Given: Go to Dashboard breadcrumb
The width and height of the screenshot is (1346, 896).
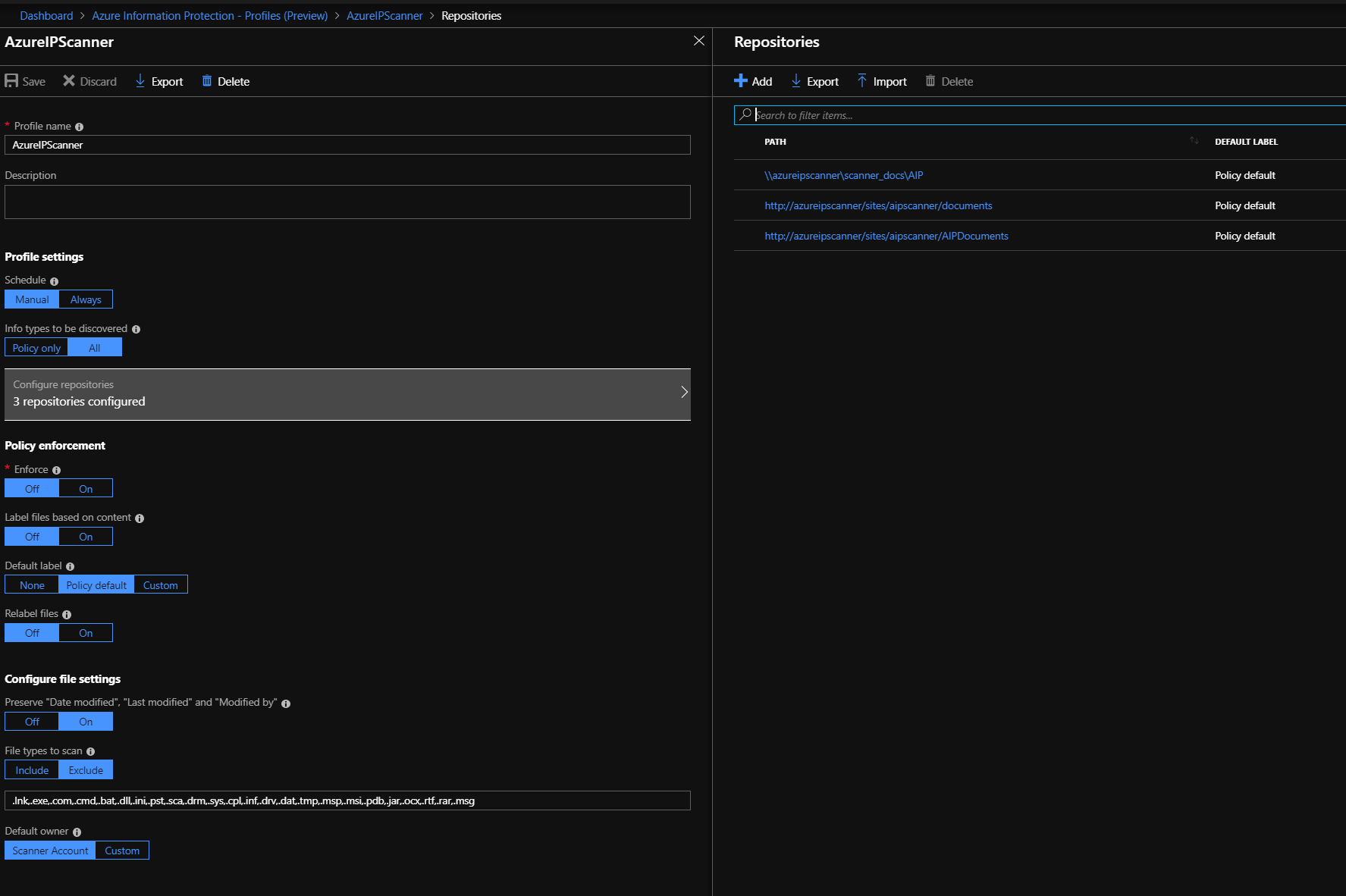Looking at the screenshot, I should (x=46, y=16).
